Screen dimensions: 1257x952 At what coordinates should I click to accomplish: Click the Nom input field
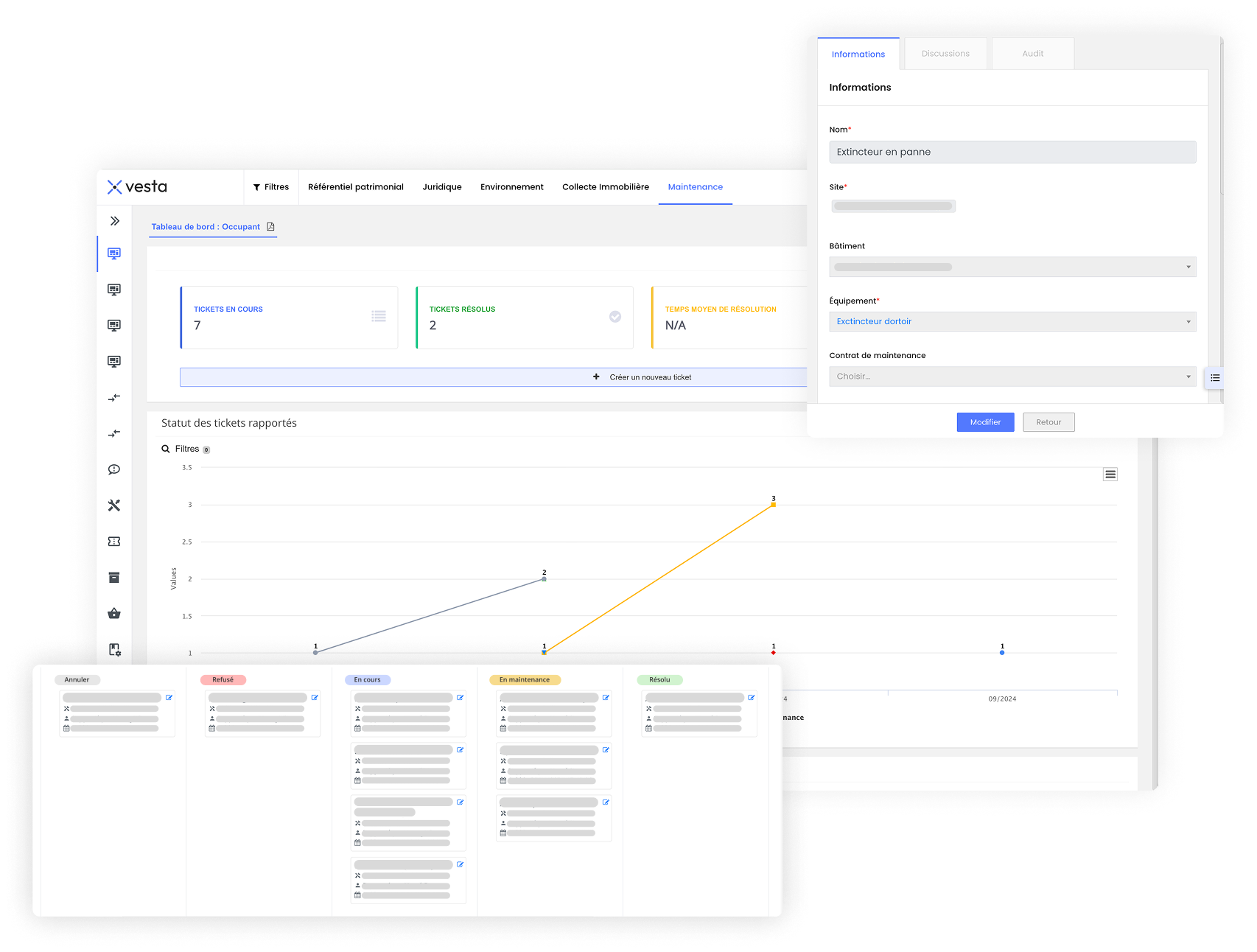click(x=1012, y=152)
